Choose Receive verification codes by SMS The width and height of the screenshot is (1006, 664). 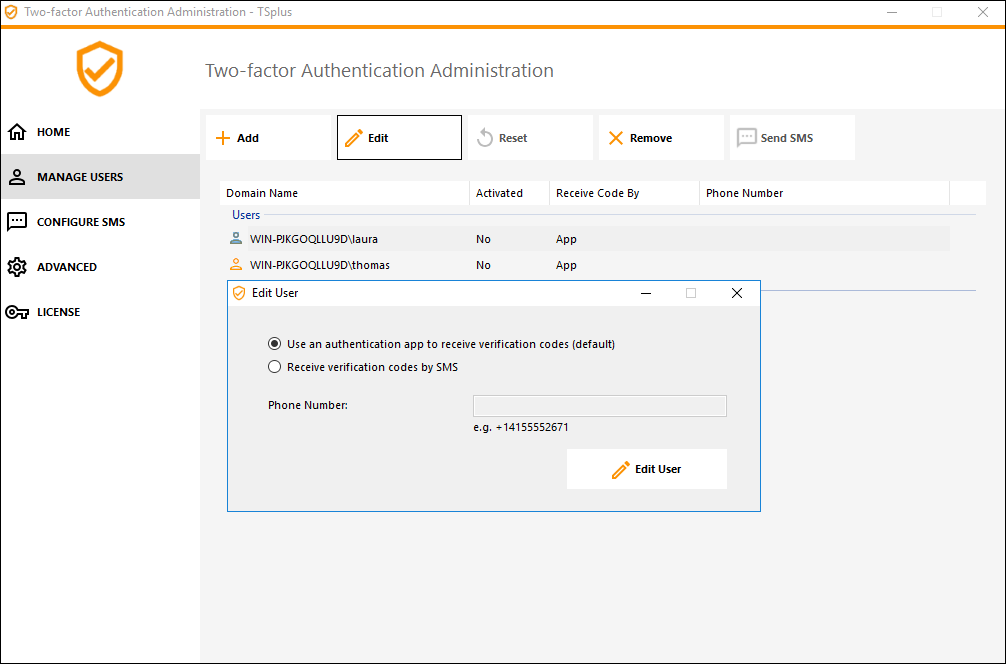275,367
